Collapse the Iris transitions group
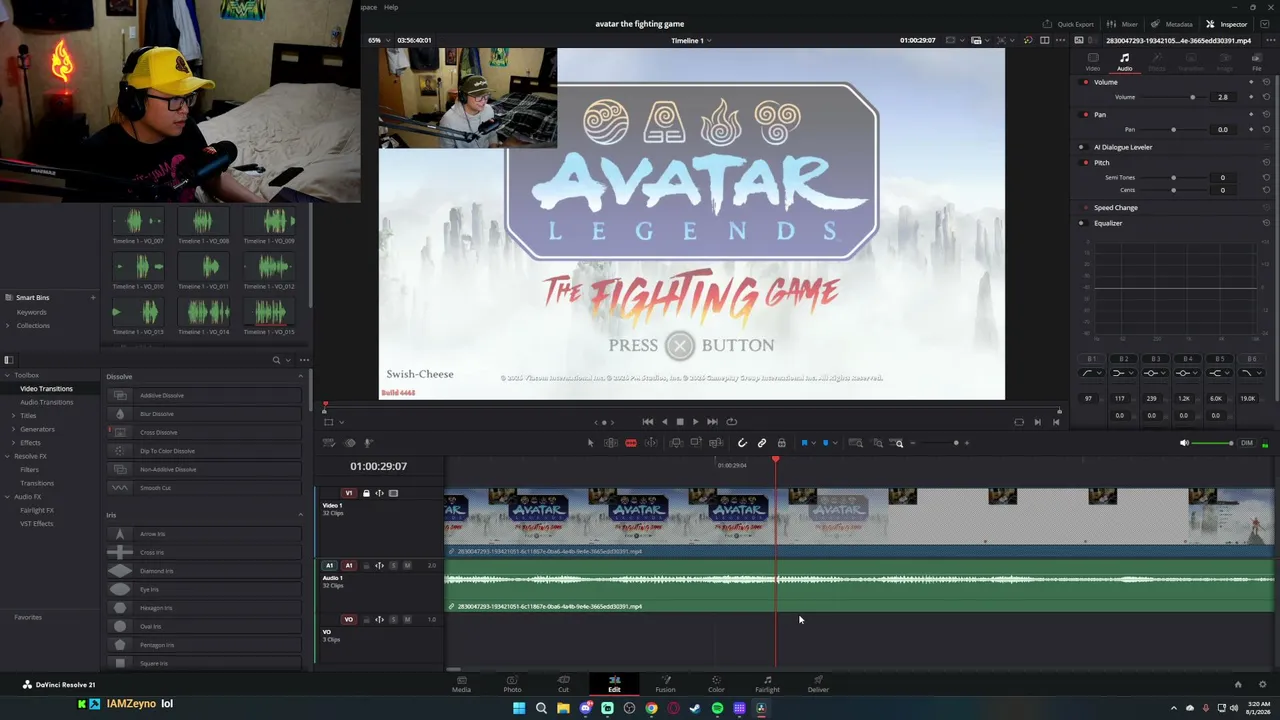This screenshot has width=1280, height=720. 301,515
